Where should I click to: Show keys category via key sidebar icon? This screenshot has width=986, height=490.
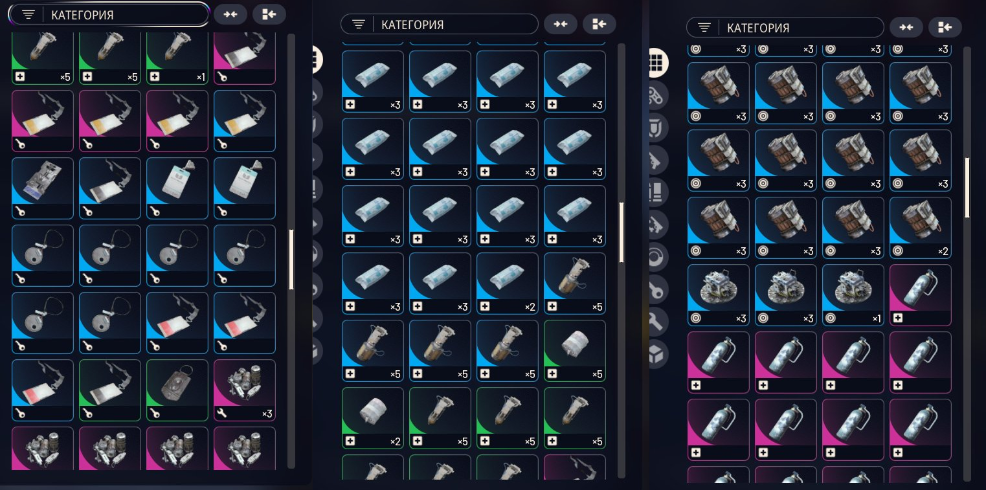[x=658, y=289]
